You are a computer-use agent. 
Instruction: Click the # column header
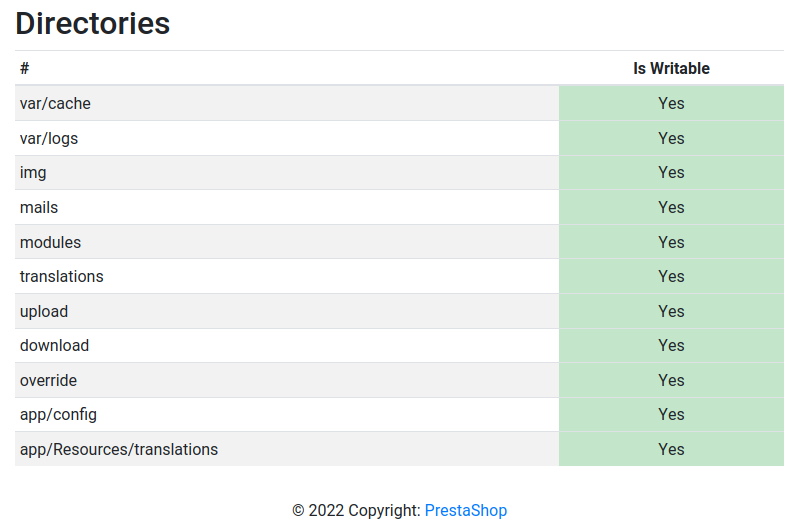tap(25, 68)
